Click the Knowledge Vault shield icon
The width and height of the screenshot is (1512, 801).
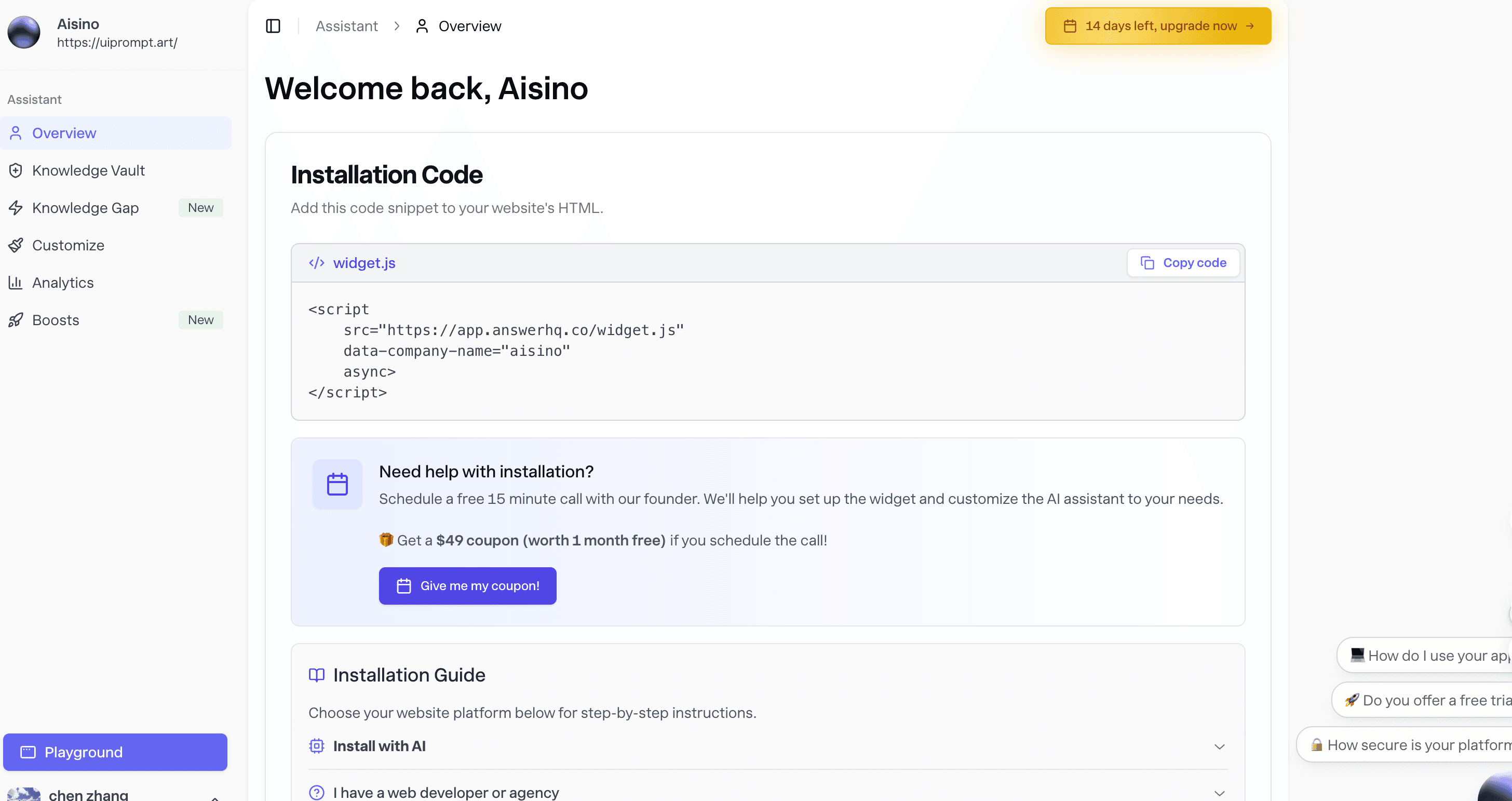(x=16, y=170)
